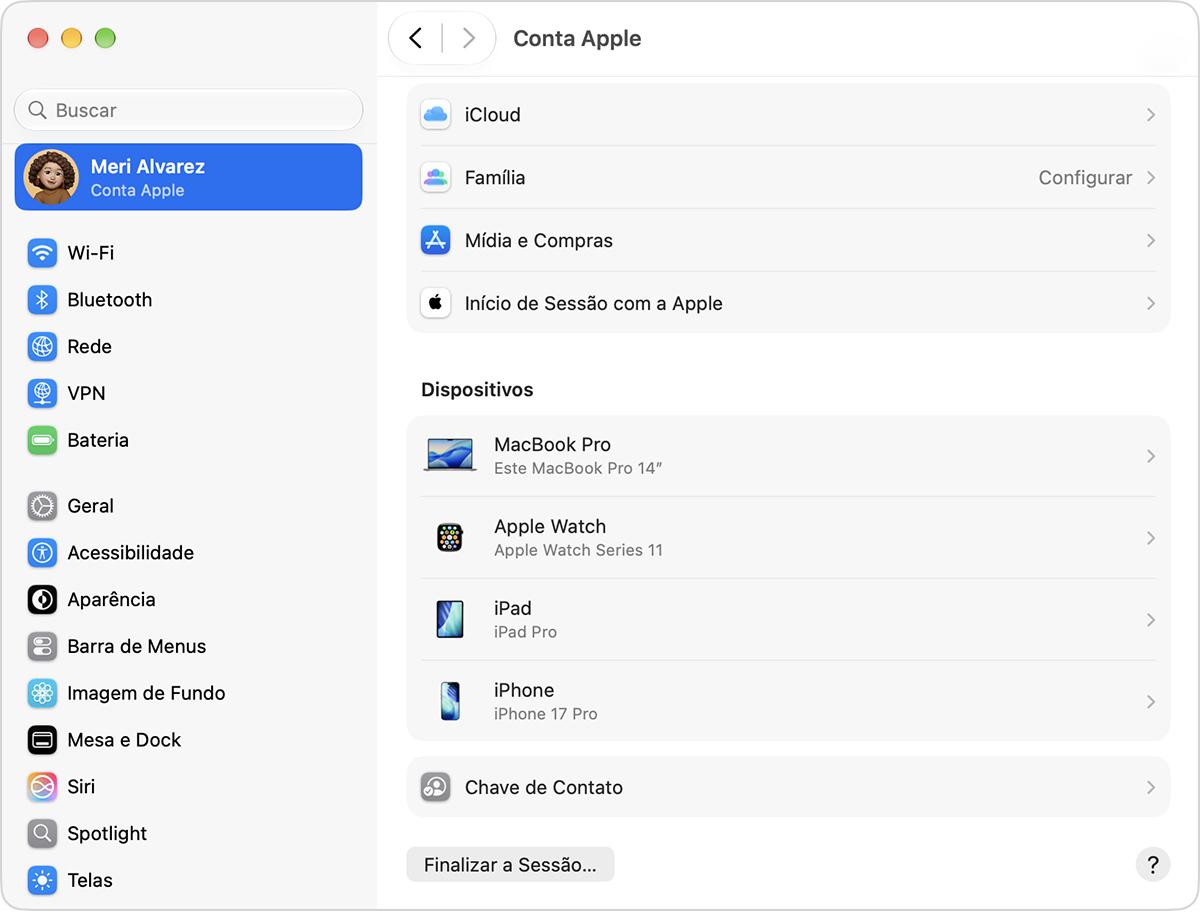Open Rede globe icon
Viewport: 1200px width, 912px height.
point(42,347)
